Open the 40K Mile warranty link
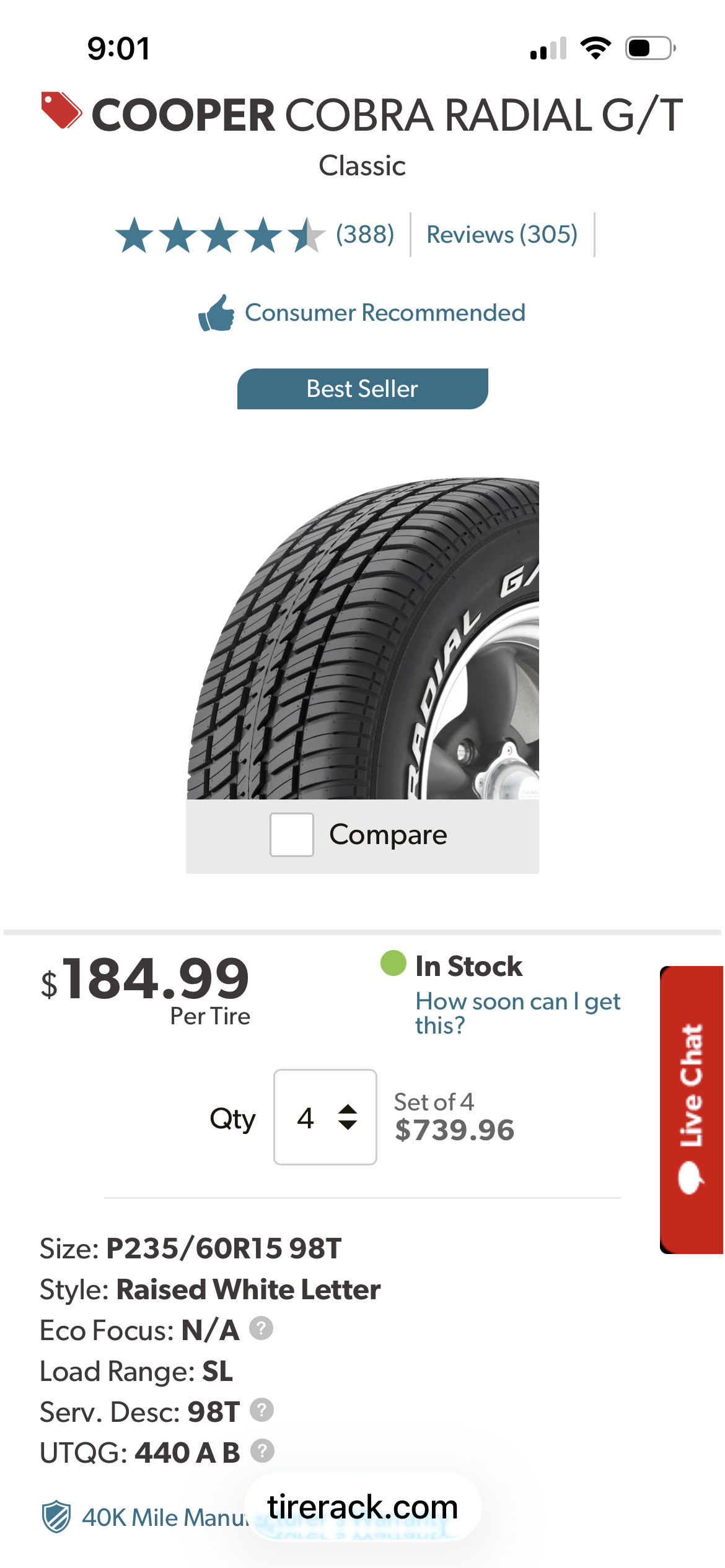725x1568 pixels. (x=164, y=1517)
